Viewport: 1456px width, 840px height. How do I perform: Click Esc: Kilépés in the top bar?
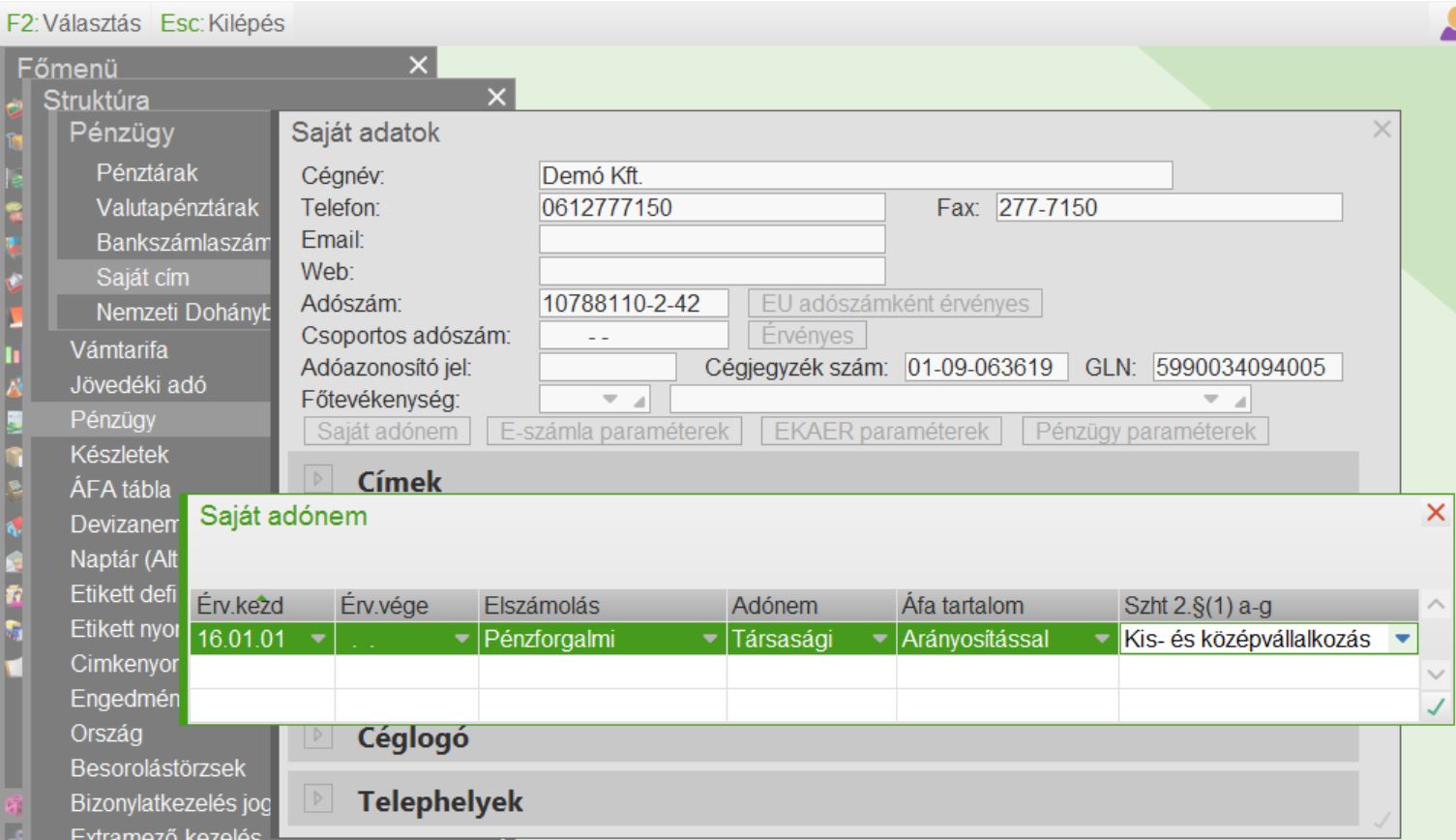click(x=223, y=23)
